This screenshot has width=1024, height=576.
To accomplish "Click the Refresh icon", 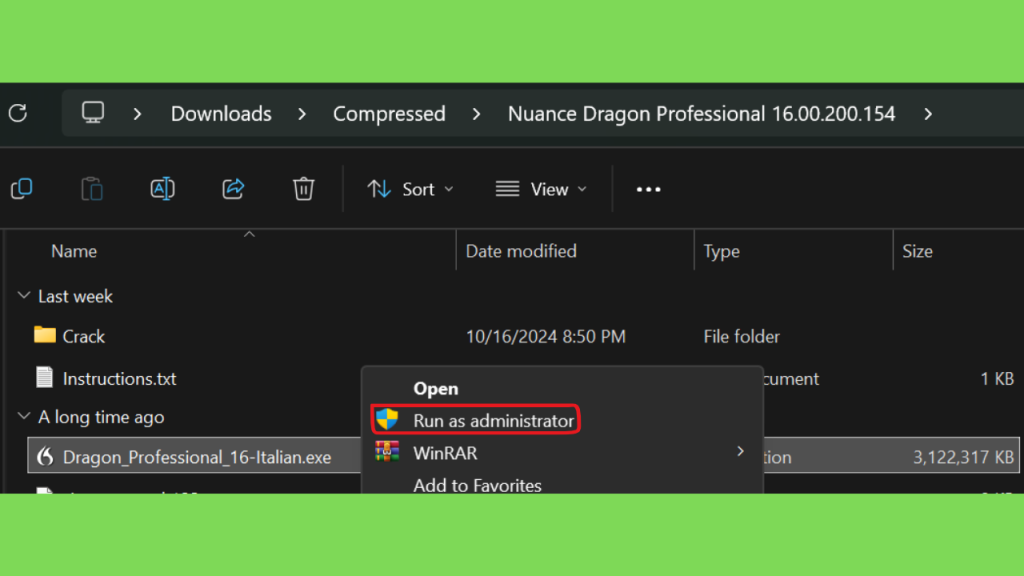I will pyautogui.click(x=18, y=114).
